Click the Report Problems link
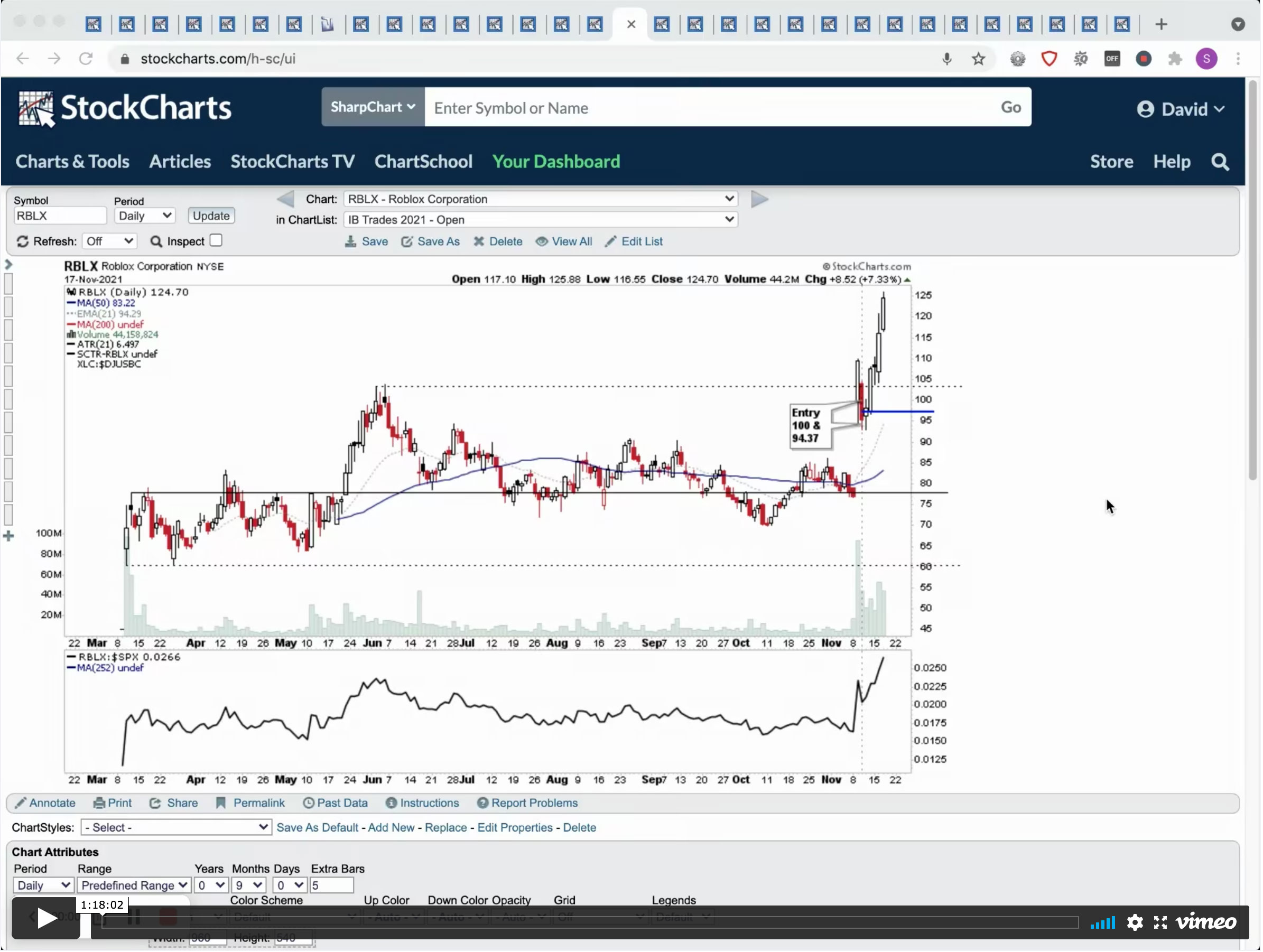The width and height of the screenshot is (1263, 952). (x=527, y=804)
